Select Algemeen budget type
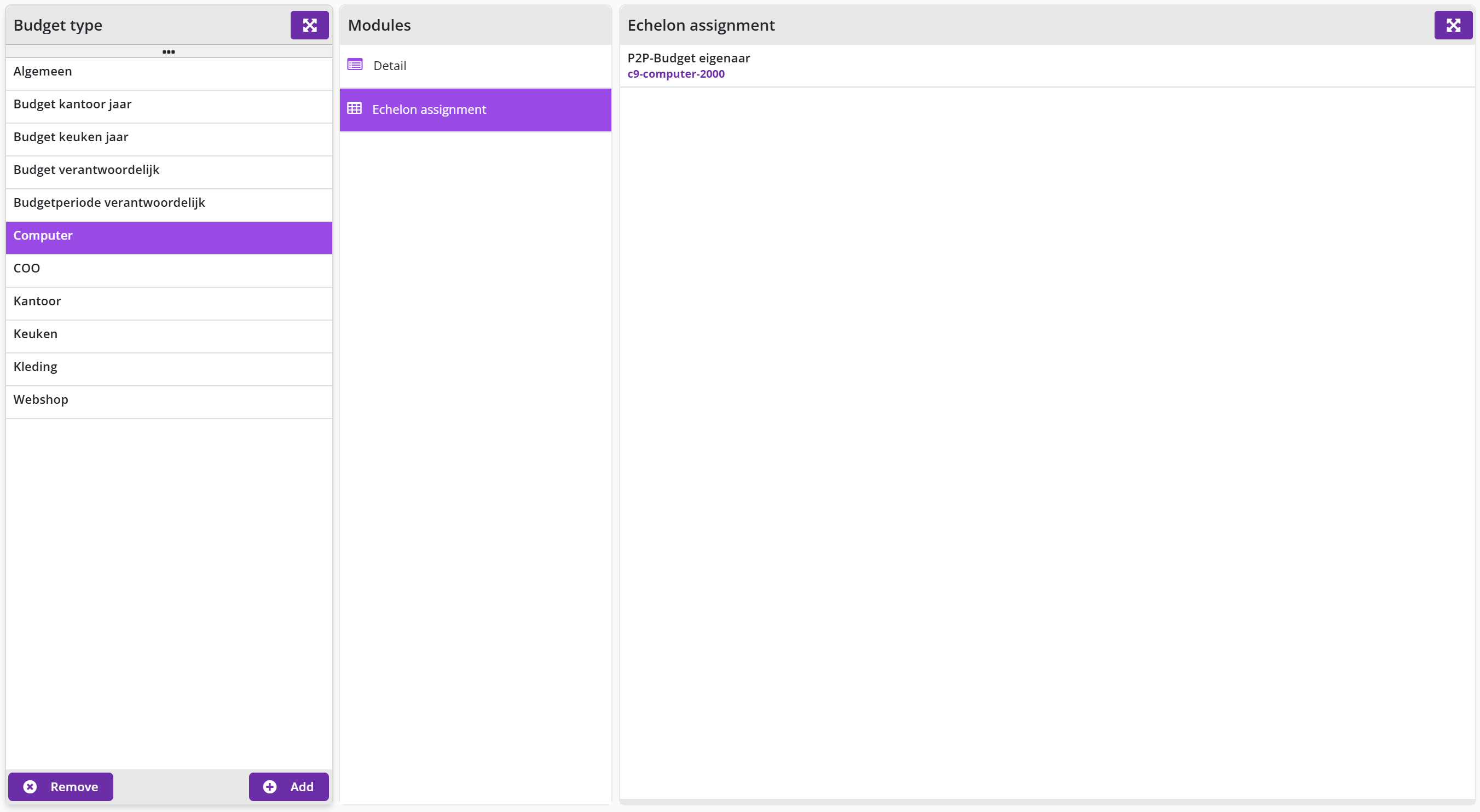The image size is (1480, 812). (x=169, y=73)
